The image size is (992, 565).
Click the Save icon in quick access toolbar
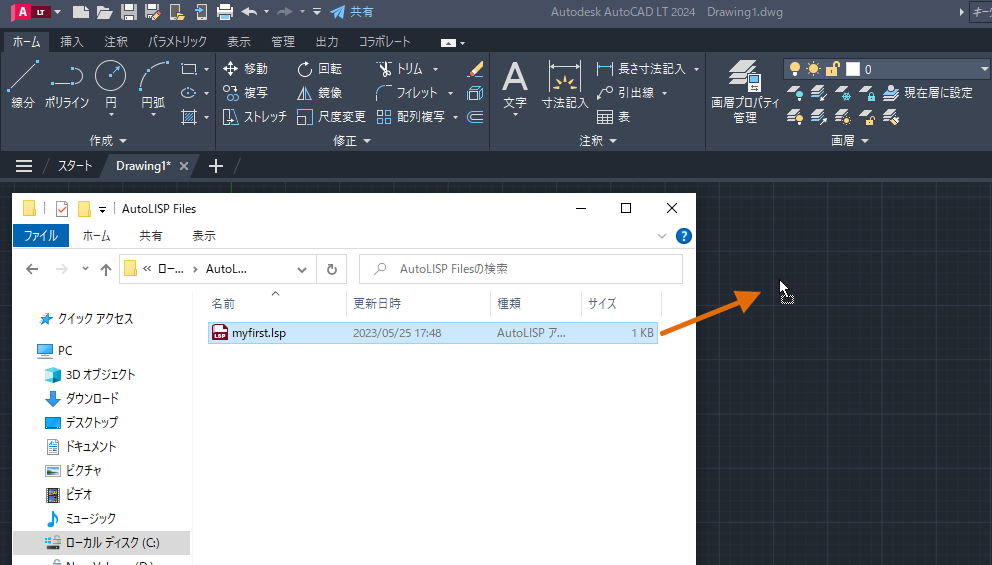(x=128, y=11)
